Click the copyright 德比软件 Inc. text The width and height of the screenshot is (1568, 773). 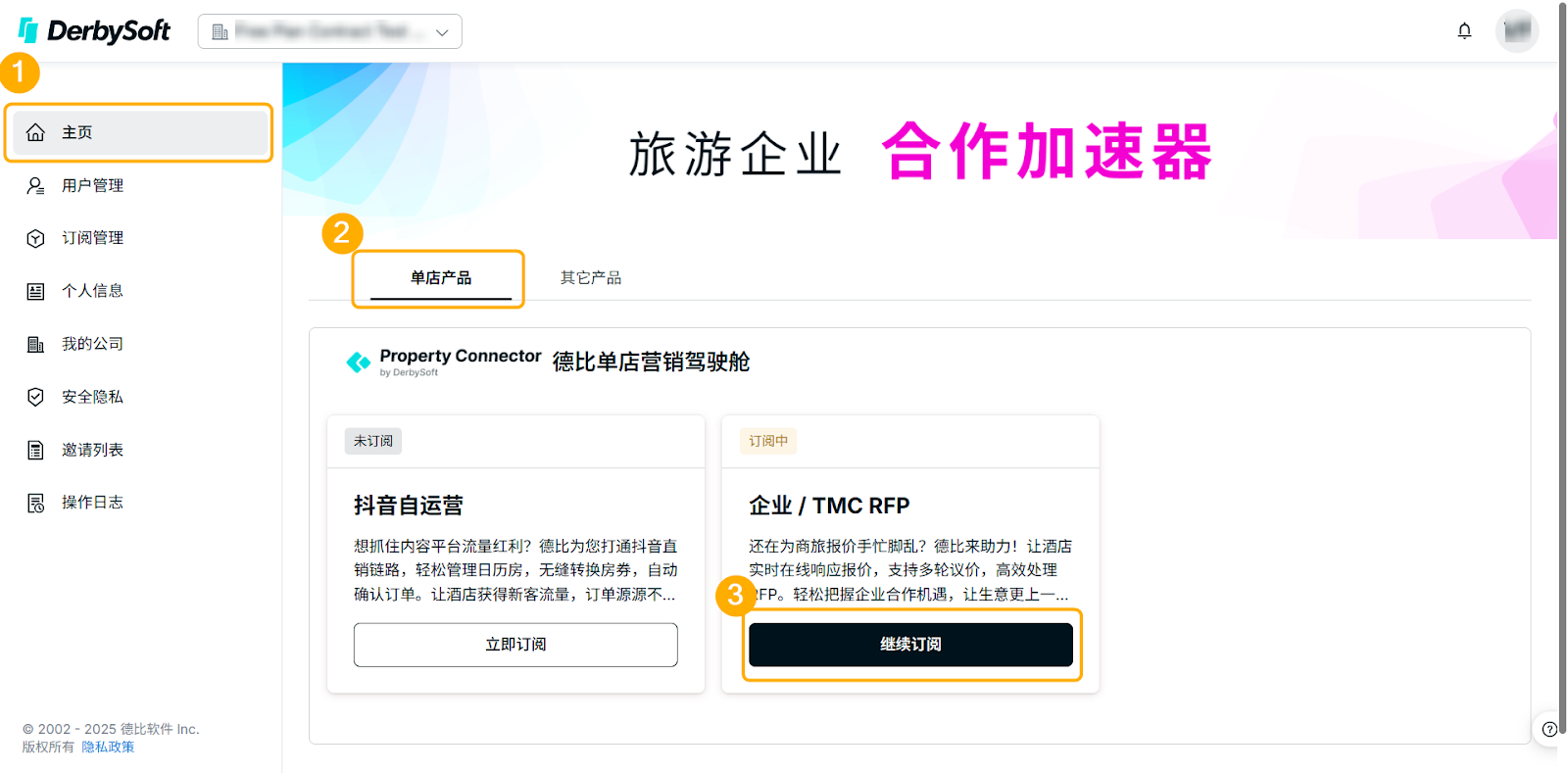point(111,729)
